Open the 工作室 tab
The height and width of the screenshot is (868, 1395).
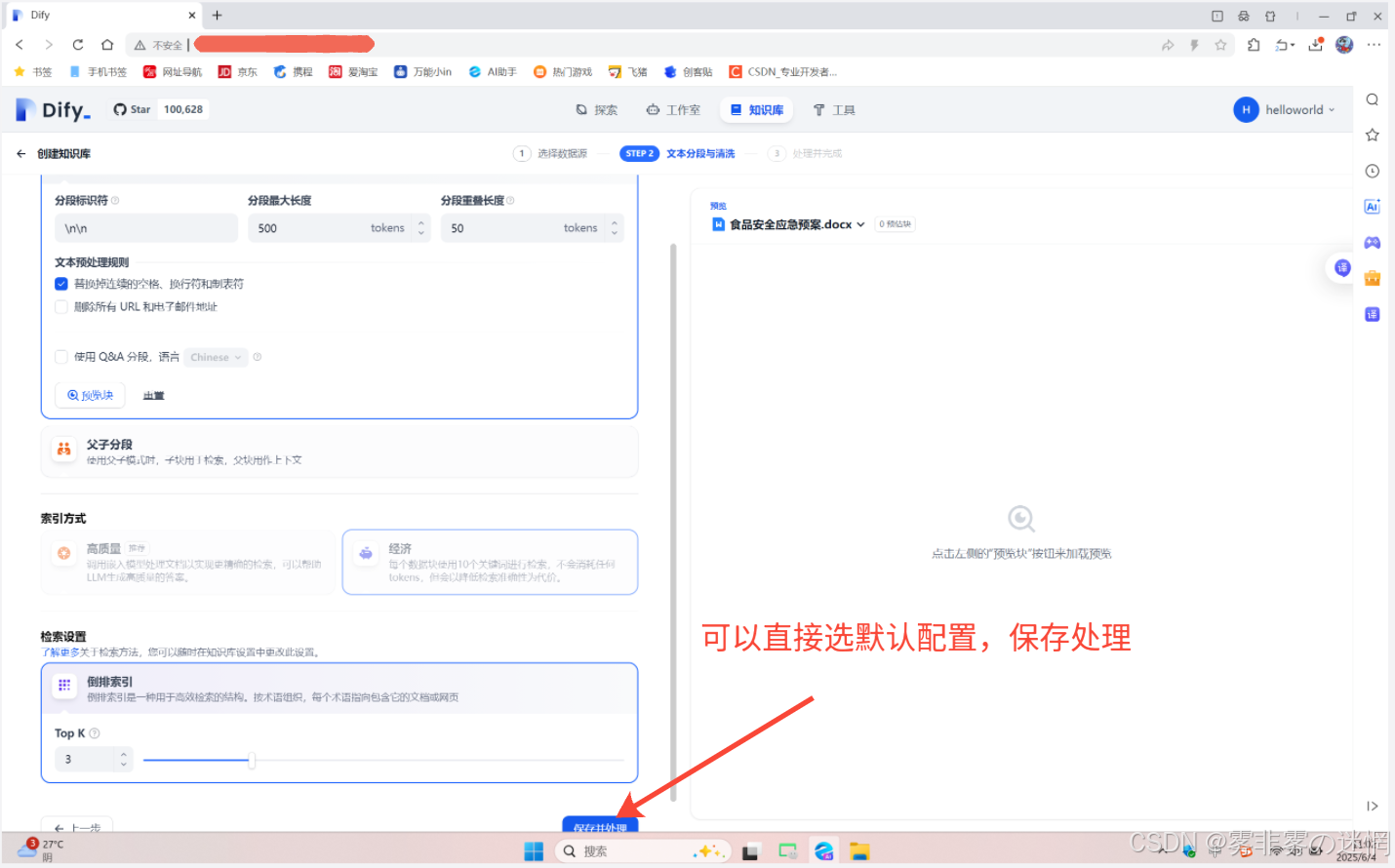[673, 110]
